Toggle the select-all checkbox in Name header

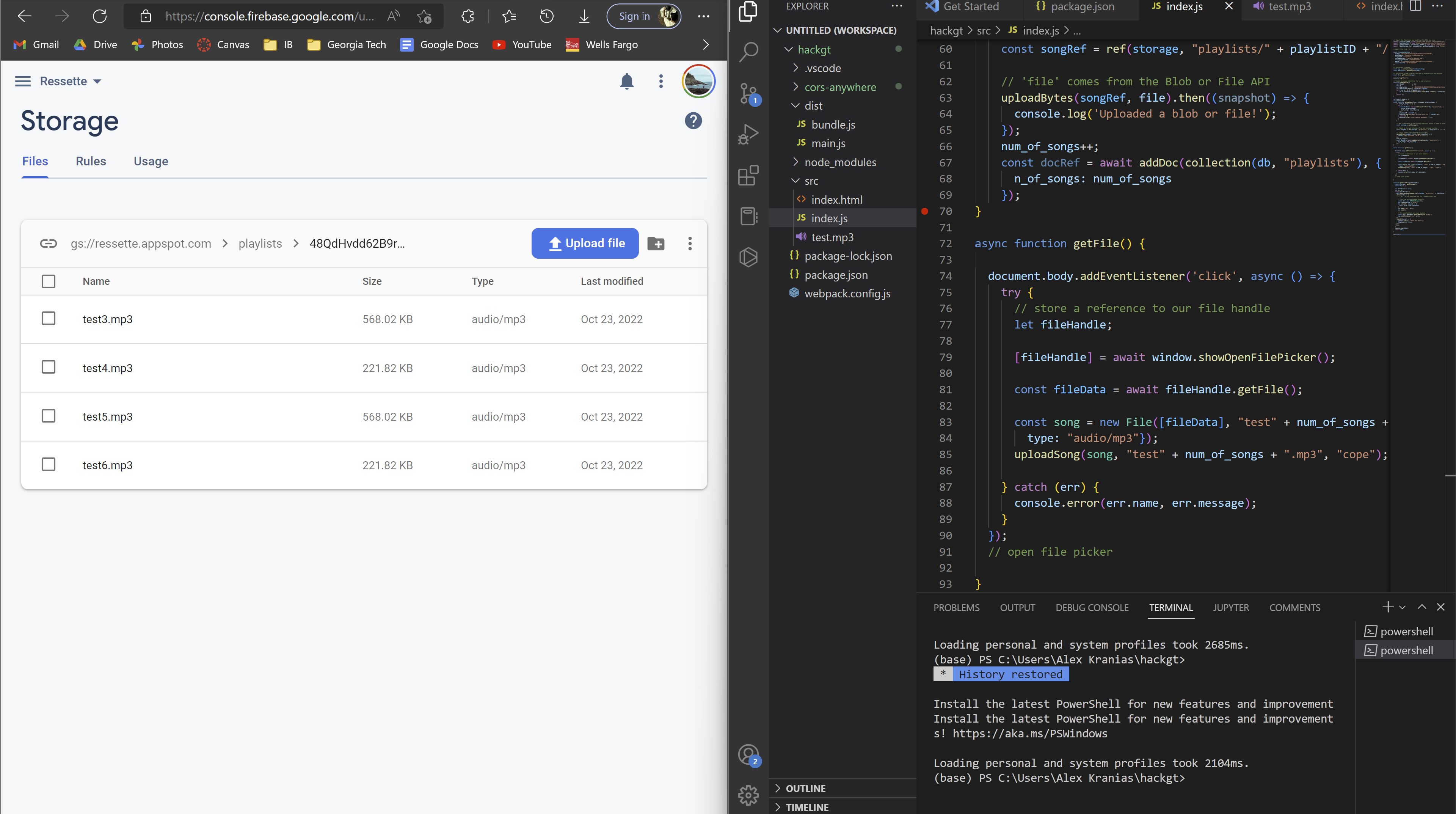[49, 281]
